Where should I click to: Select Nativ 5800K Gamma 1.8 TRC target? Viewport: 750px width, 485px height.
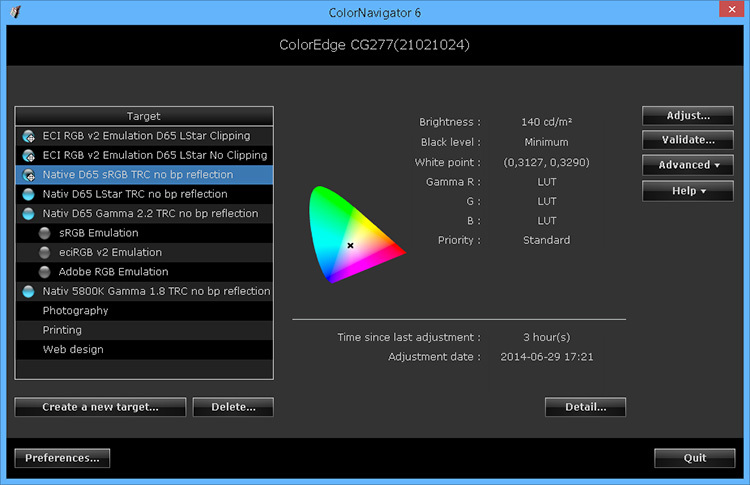pos(144,291)
